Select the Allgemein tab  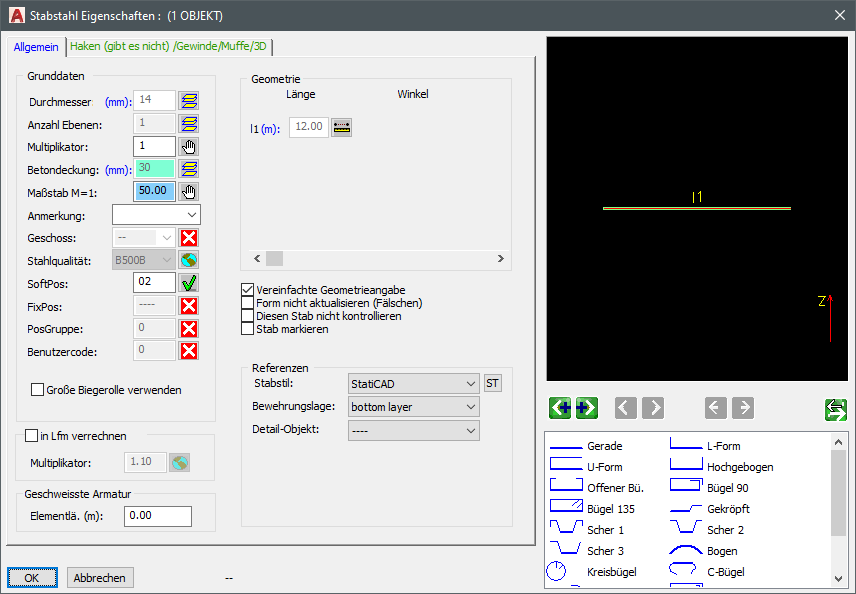tap(36, 47)
